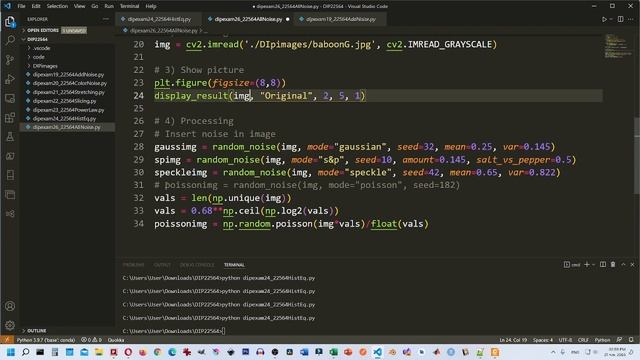
Task: Click Spaces: 4 indentation setting
Action: [543, 340]
